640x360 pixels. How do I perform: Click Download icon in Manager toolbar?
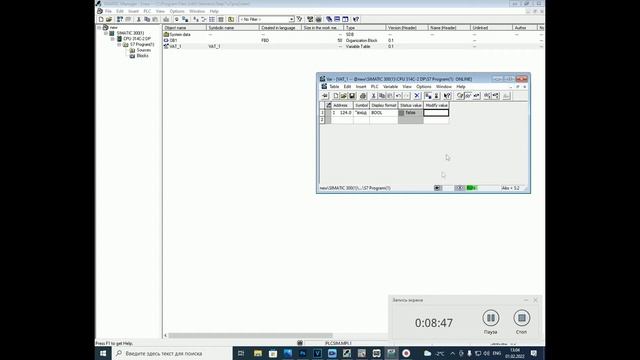166,19
